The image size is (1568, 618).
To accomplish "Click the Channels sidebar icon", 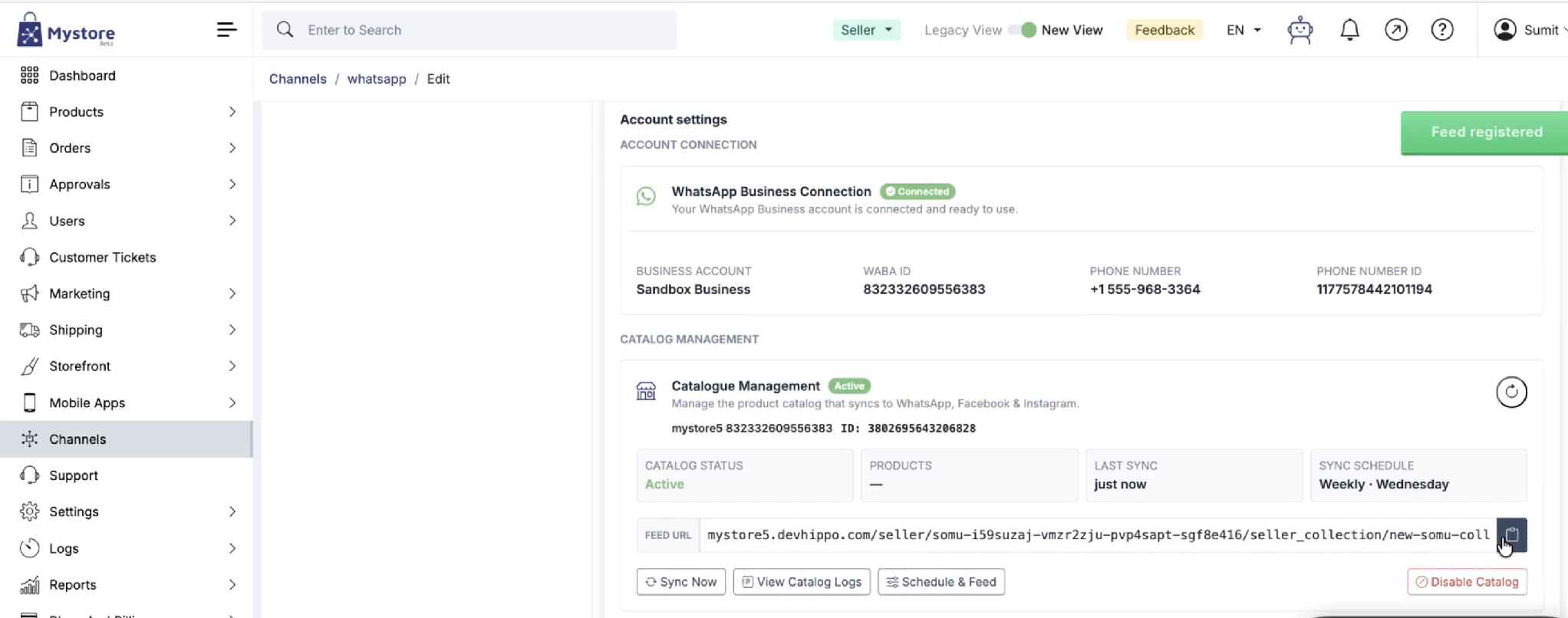I will (29, 439).
